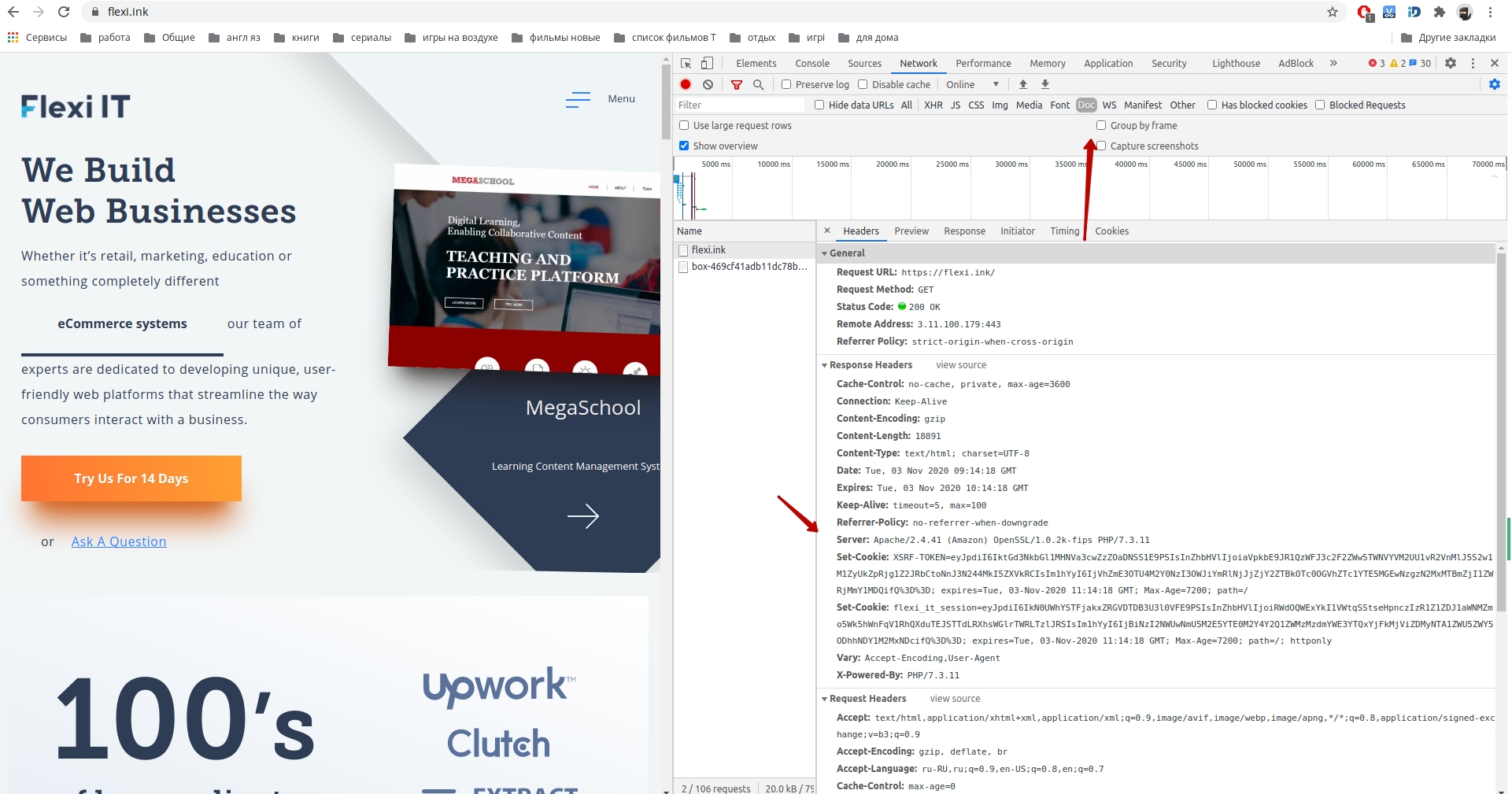Export HAR file with download arrow
The height and width of the screenshot is (794, 1512).
coord(1045,84)
